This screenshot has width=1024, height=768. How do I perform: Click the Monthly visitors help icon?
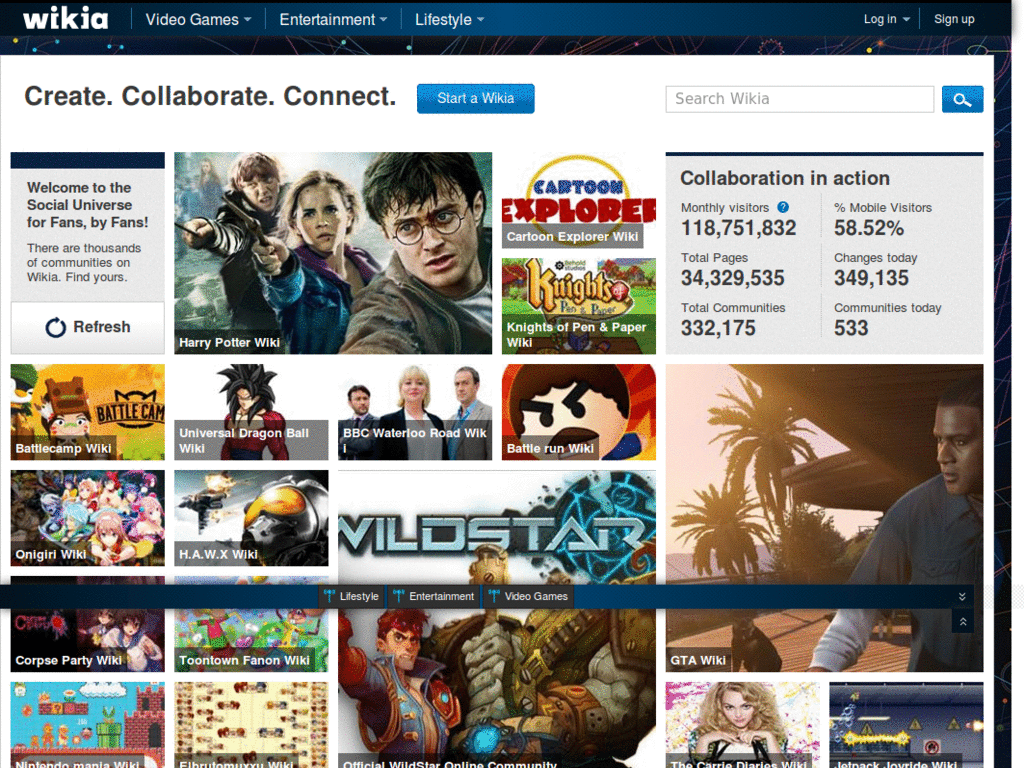point(782,207)
